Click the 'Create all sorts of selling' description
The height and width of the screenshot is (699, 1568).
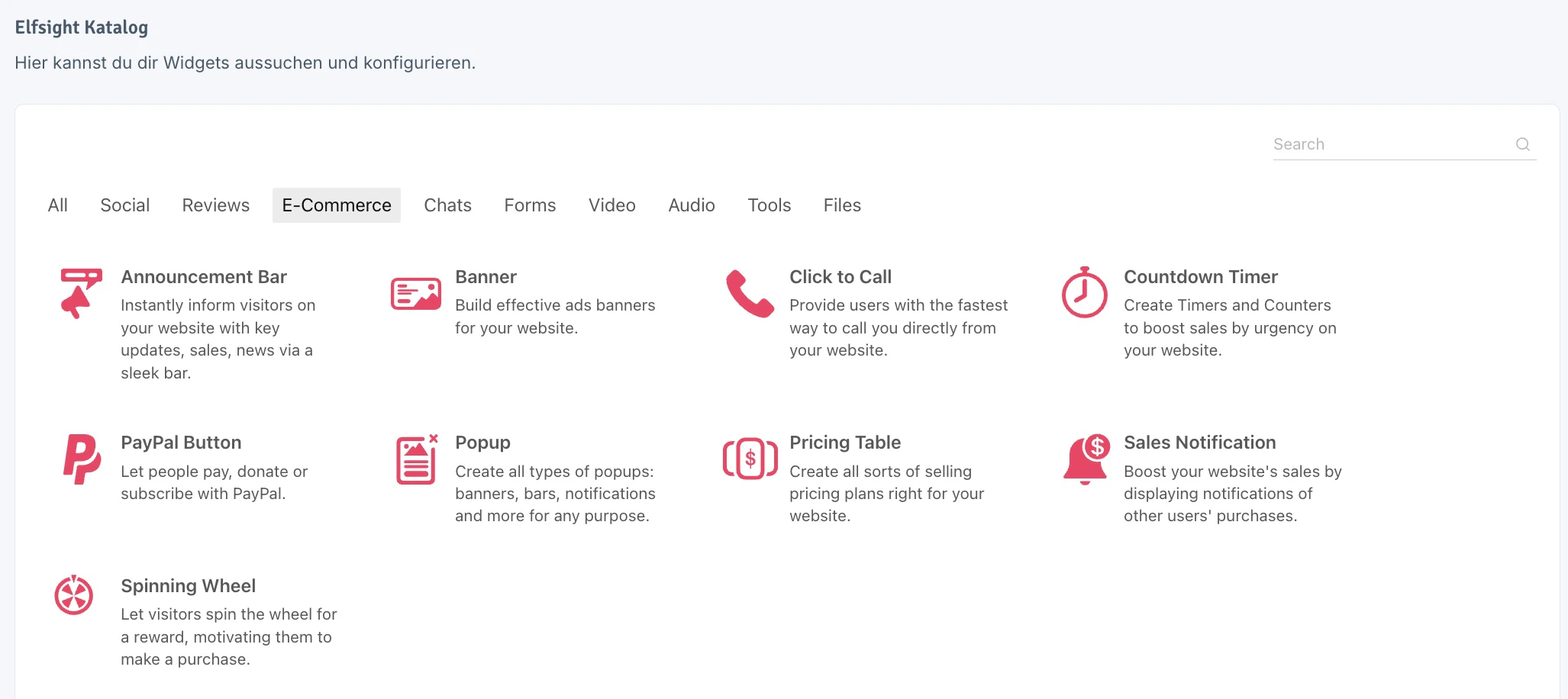click(887, 494)
